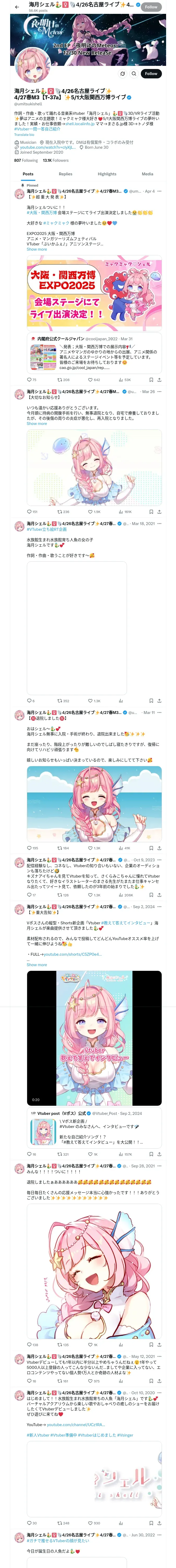
Task: Click Translate bio link
Action: [24, 135]
